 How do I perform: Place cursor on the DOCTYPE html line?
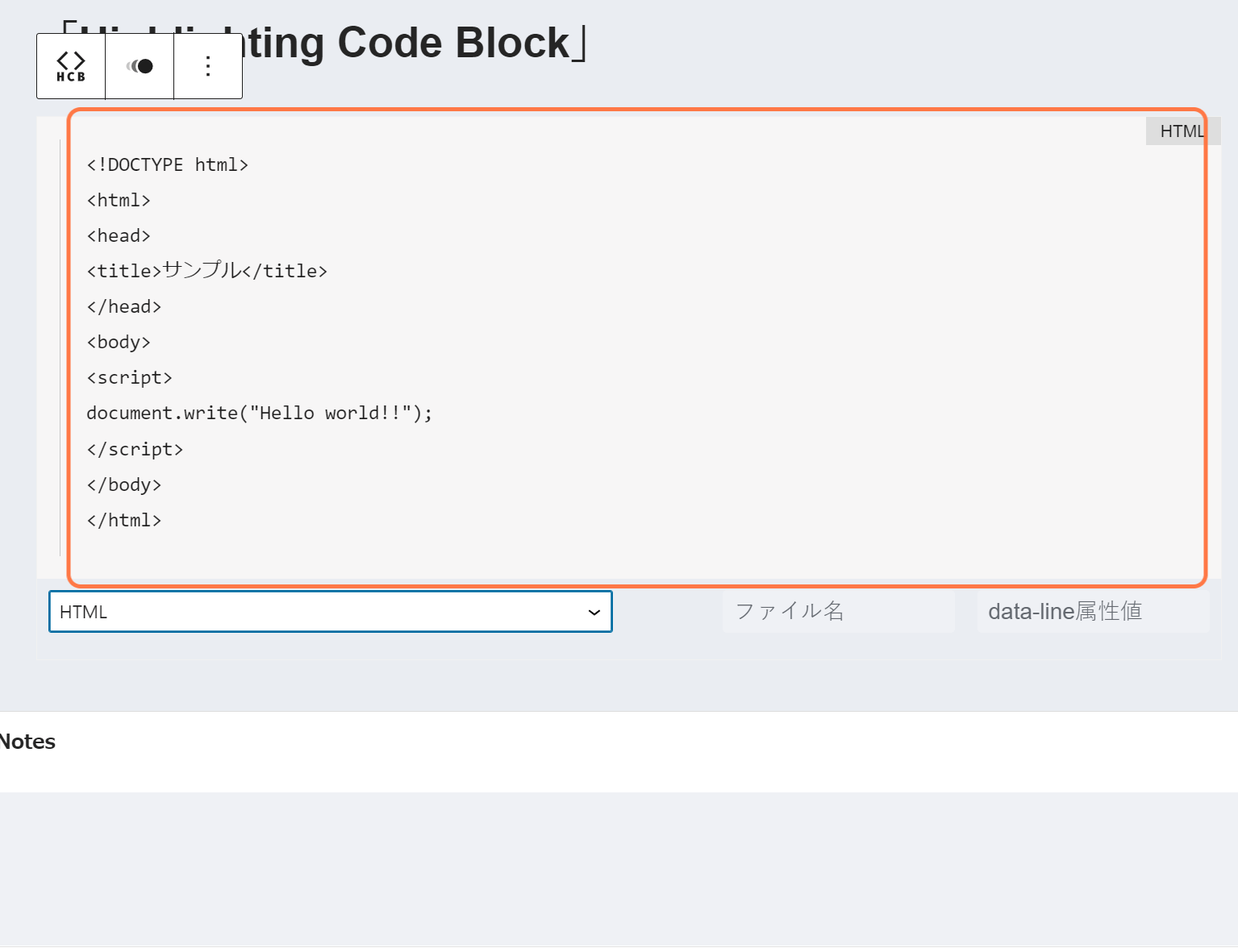[x=168, y=165]
